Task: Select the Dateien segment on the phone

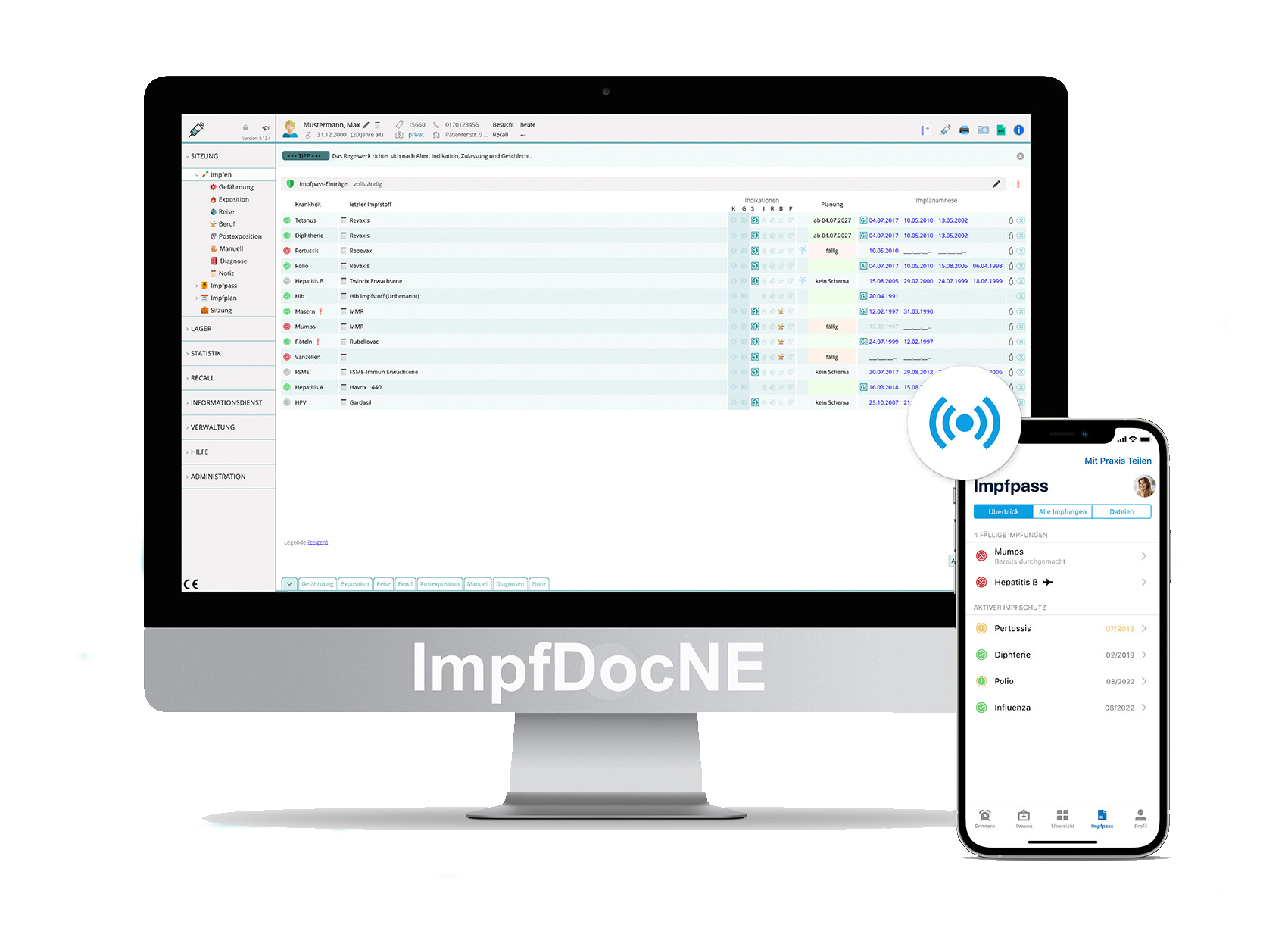Action: coord(1121,512)
